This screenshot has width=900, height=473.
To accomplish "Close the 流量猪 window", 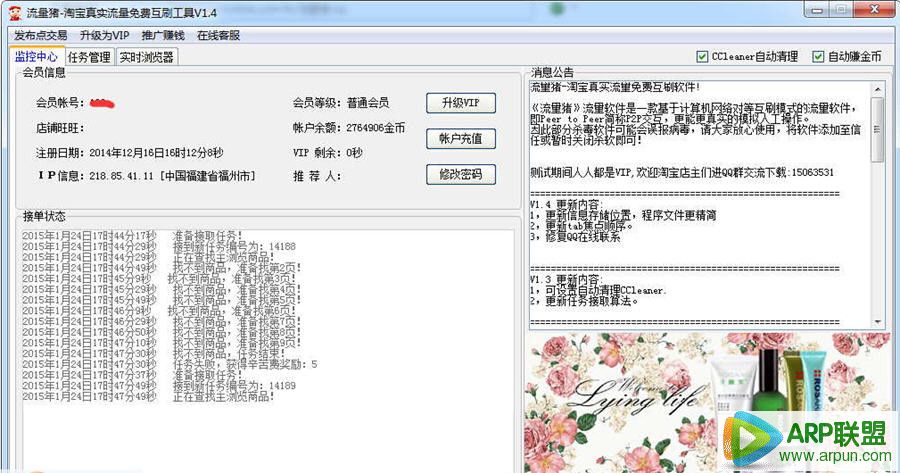I will click(874, 10).
